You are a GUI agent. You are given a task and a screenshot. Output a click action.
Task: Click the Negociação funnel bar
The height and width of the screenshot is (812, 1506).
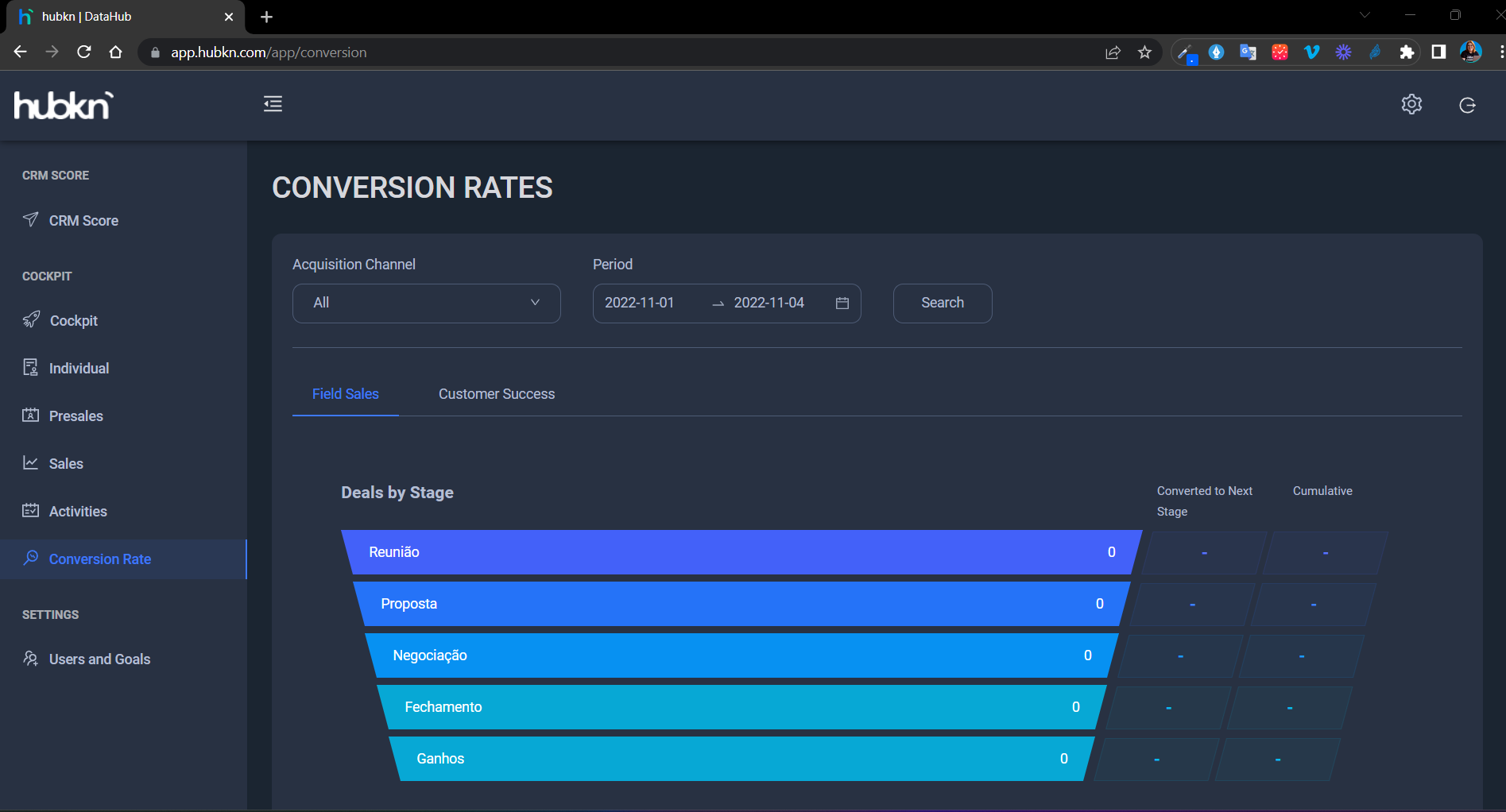coord(741,655)
